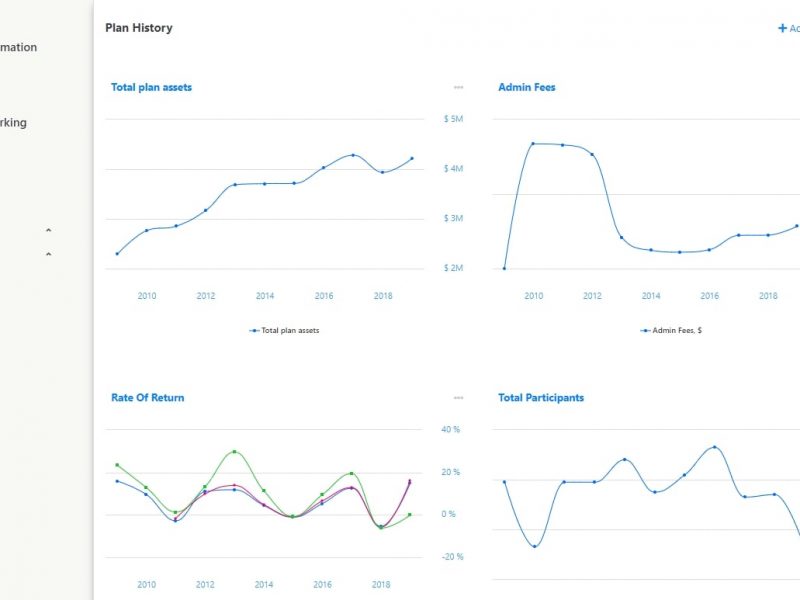Select the sidebar item ending in 'mation'

[x=18, y=47]
